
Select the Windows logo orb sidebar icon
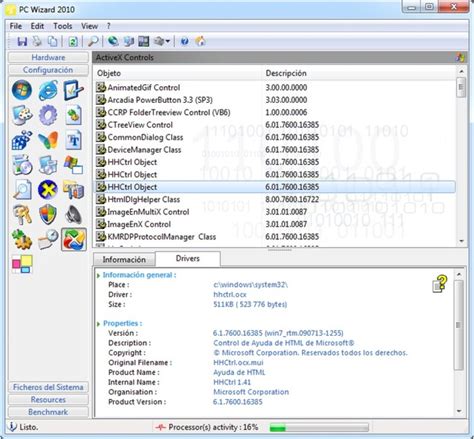pos(22,90)
